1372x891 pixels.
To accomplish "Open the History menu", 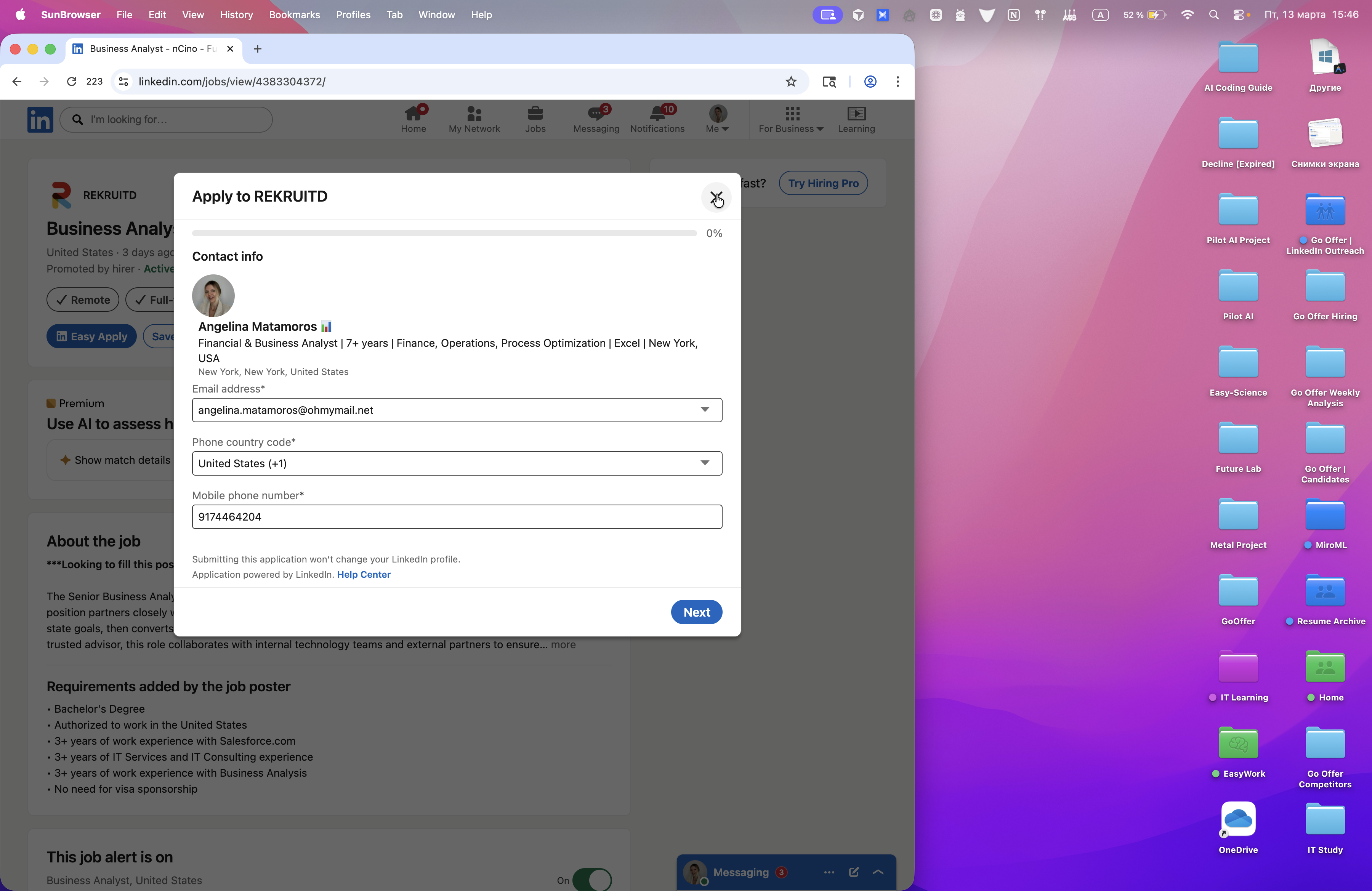I will [236, 15].
